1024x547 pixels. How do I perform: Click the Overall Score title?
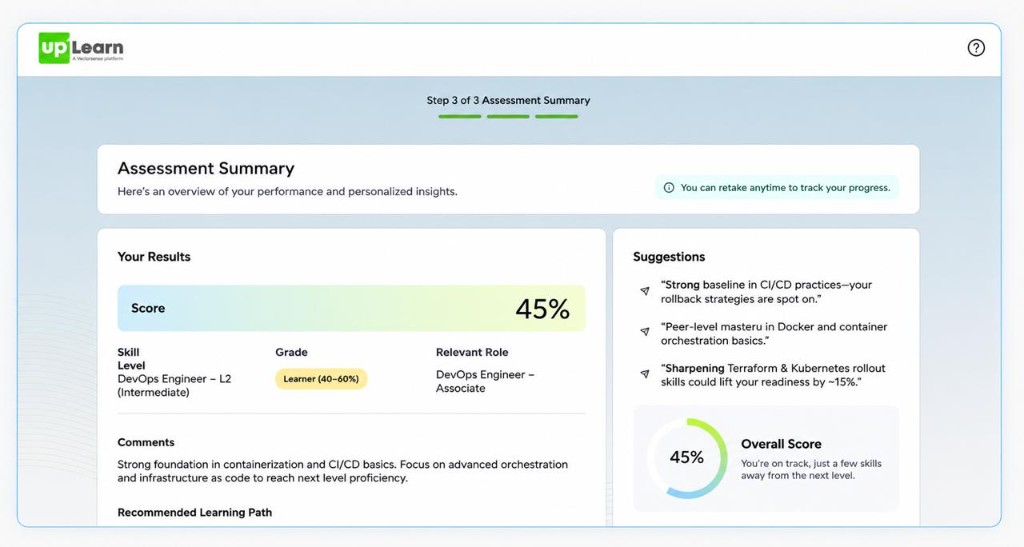781,444
